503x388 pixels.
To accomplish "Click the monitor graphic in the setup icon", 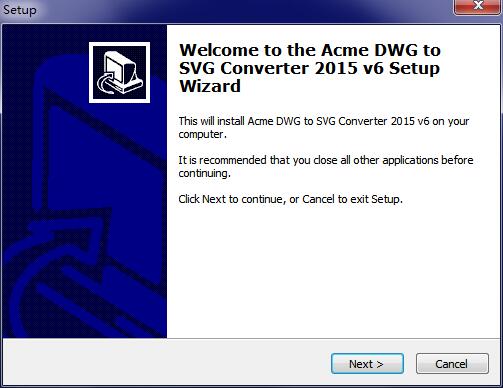I will click(125, 71).
